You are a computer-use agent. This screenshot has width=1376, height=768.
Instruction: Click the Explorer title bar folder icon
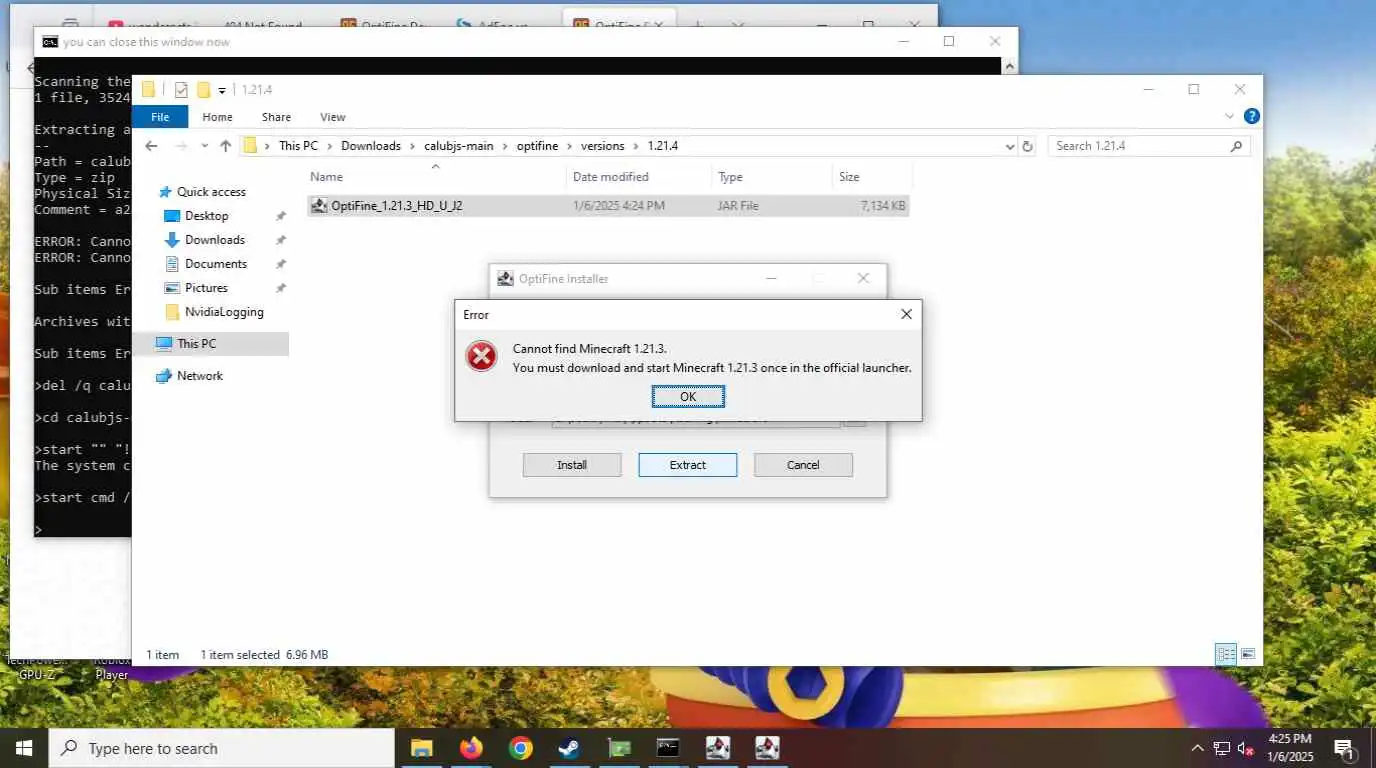(148, 90)
